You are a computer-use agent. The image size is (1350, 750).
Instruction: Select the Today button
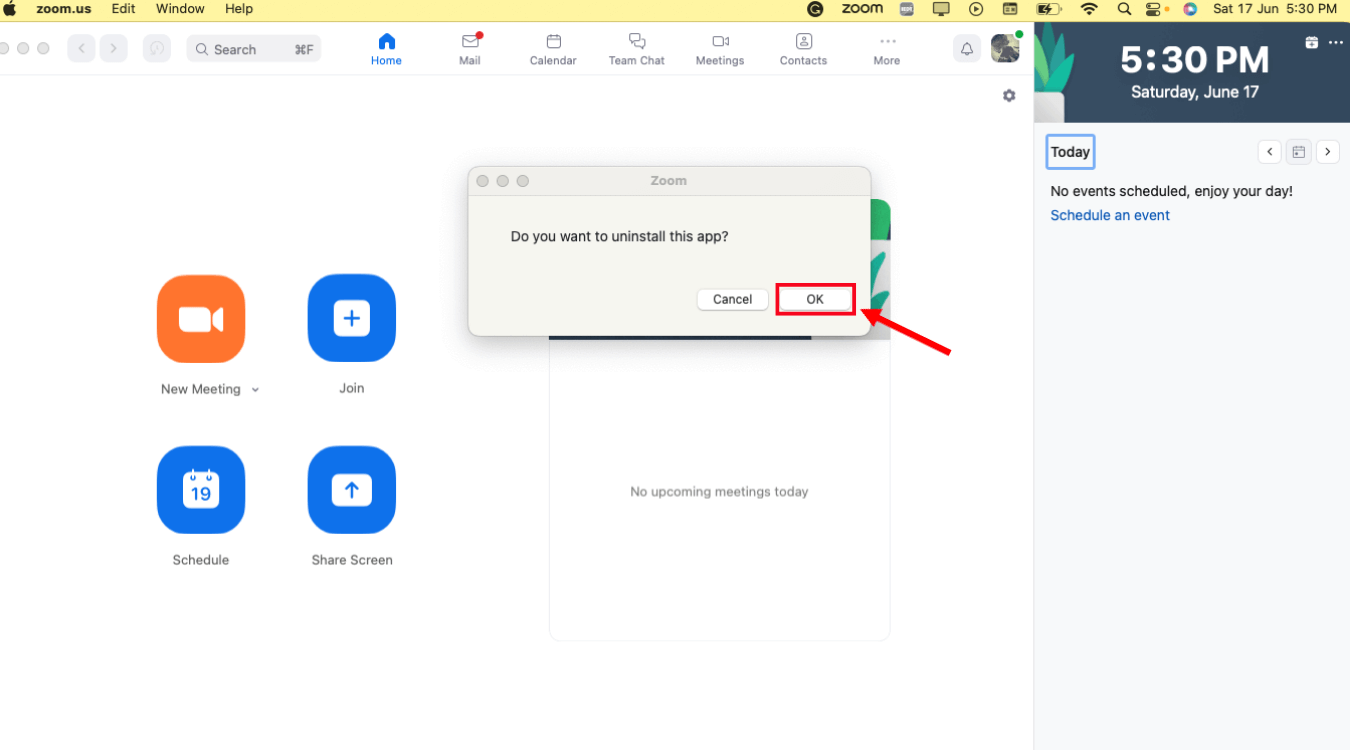pyautogui.click(x=1070, y=152)
